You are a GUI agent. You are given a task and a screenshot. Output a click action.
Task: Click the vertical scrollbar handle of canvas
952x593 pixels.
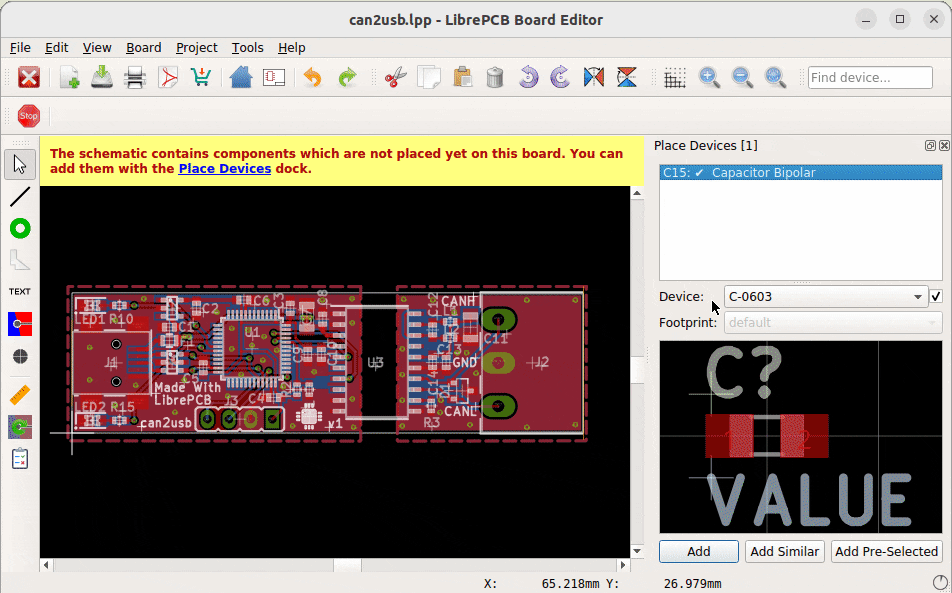pos(637,370)
